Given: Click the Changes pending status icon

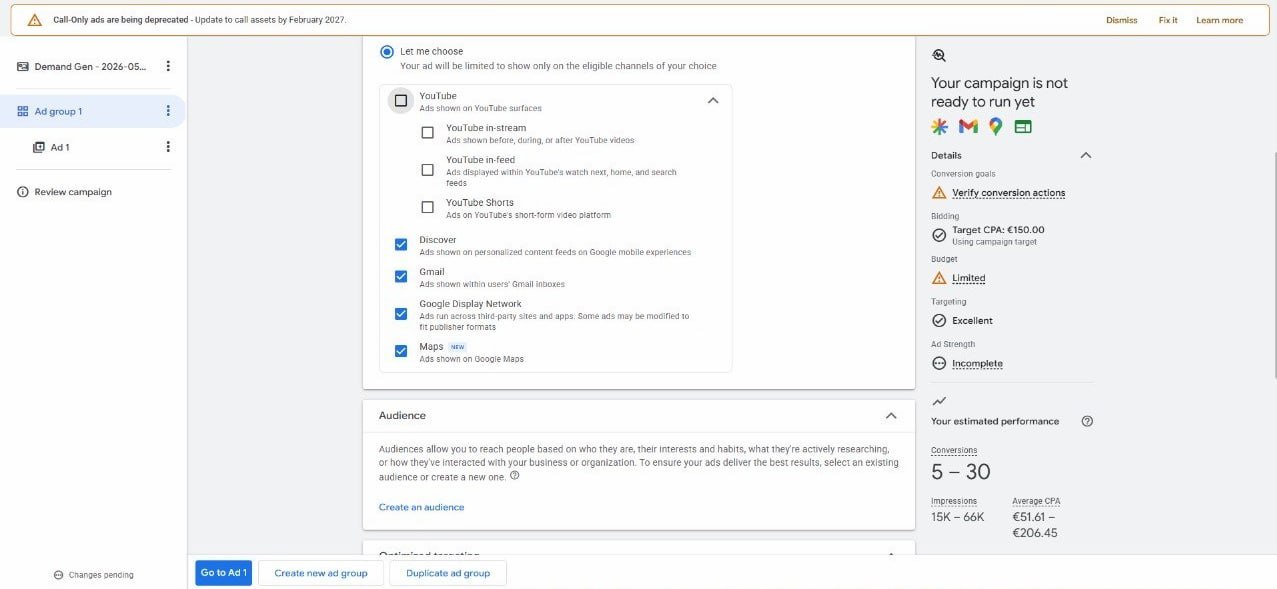Looking at the screenshot, I should [58, 575].
